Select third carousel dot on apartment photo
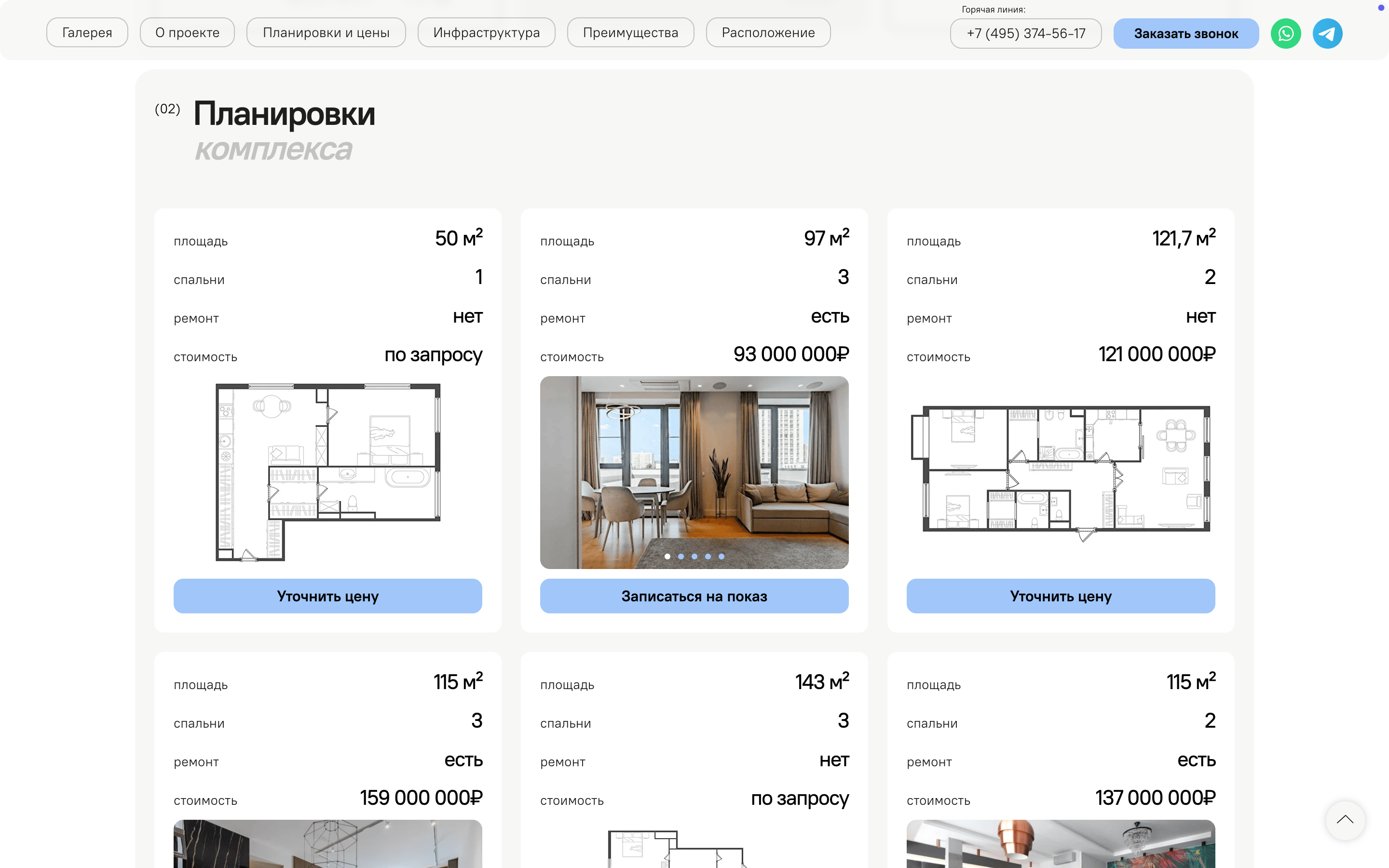This screenshot has width=1389, height=868. coord(694,556)
